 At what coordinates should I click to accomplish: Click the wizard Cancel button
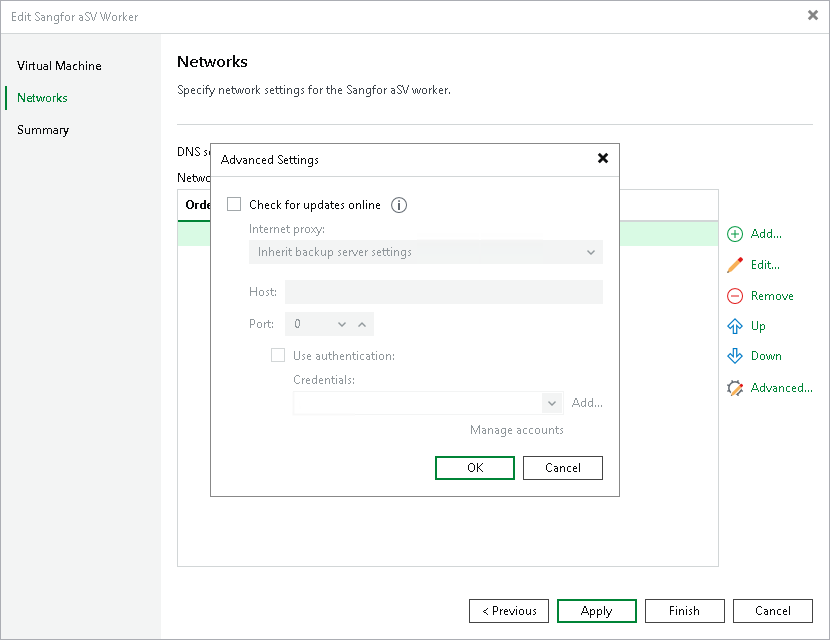(772, 611)
